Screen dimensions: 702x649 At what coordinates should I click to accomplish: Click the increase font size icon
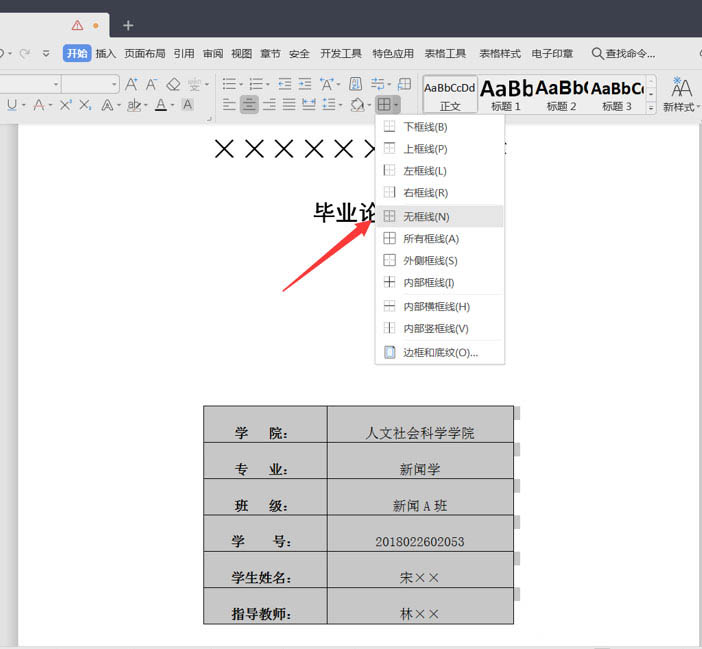131,85
